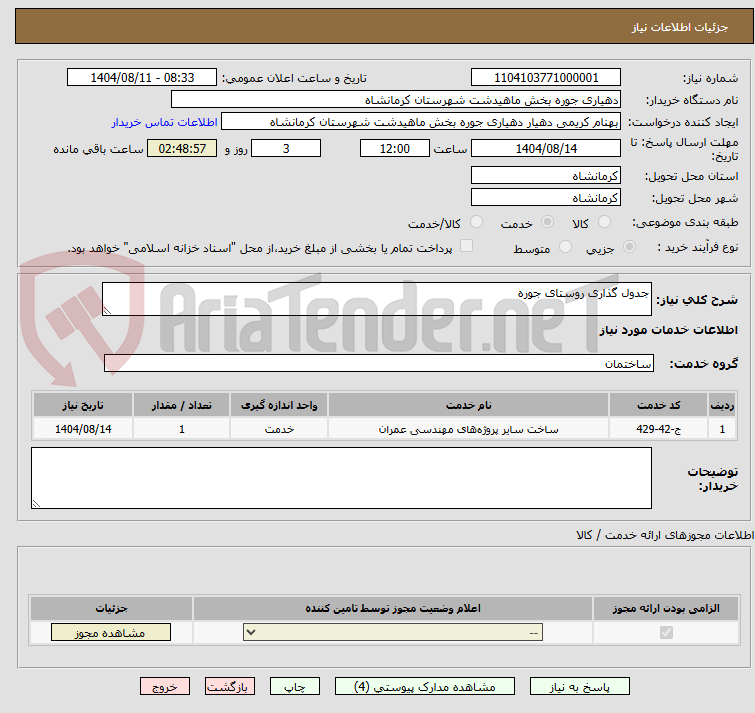
Task: Open 'مشاهده مدارک پیوستی (4)' attachments
Action: pos(424,687)
